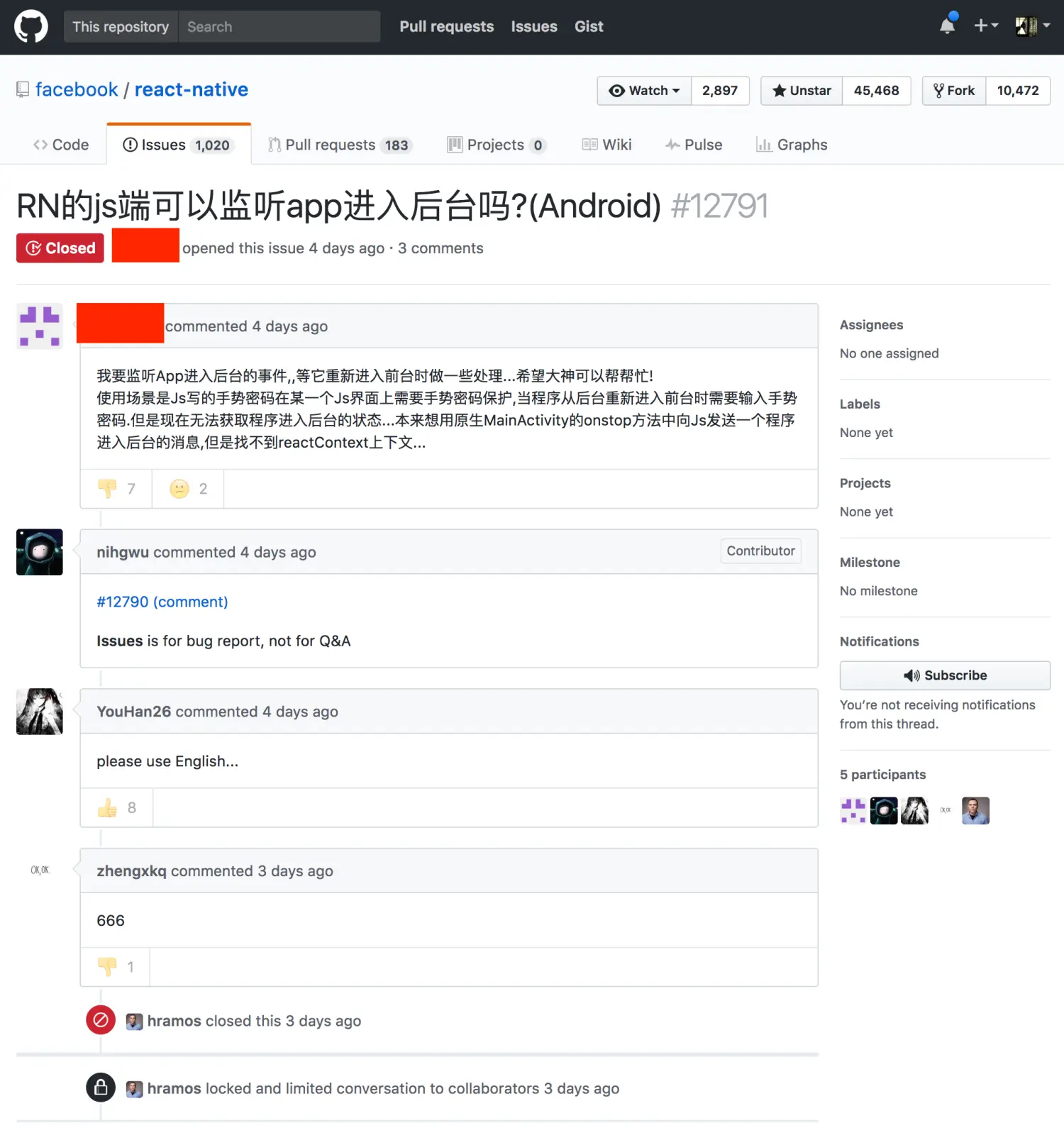Open the Projects 0 tab

pyautogui.click(x=497, y=145)
